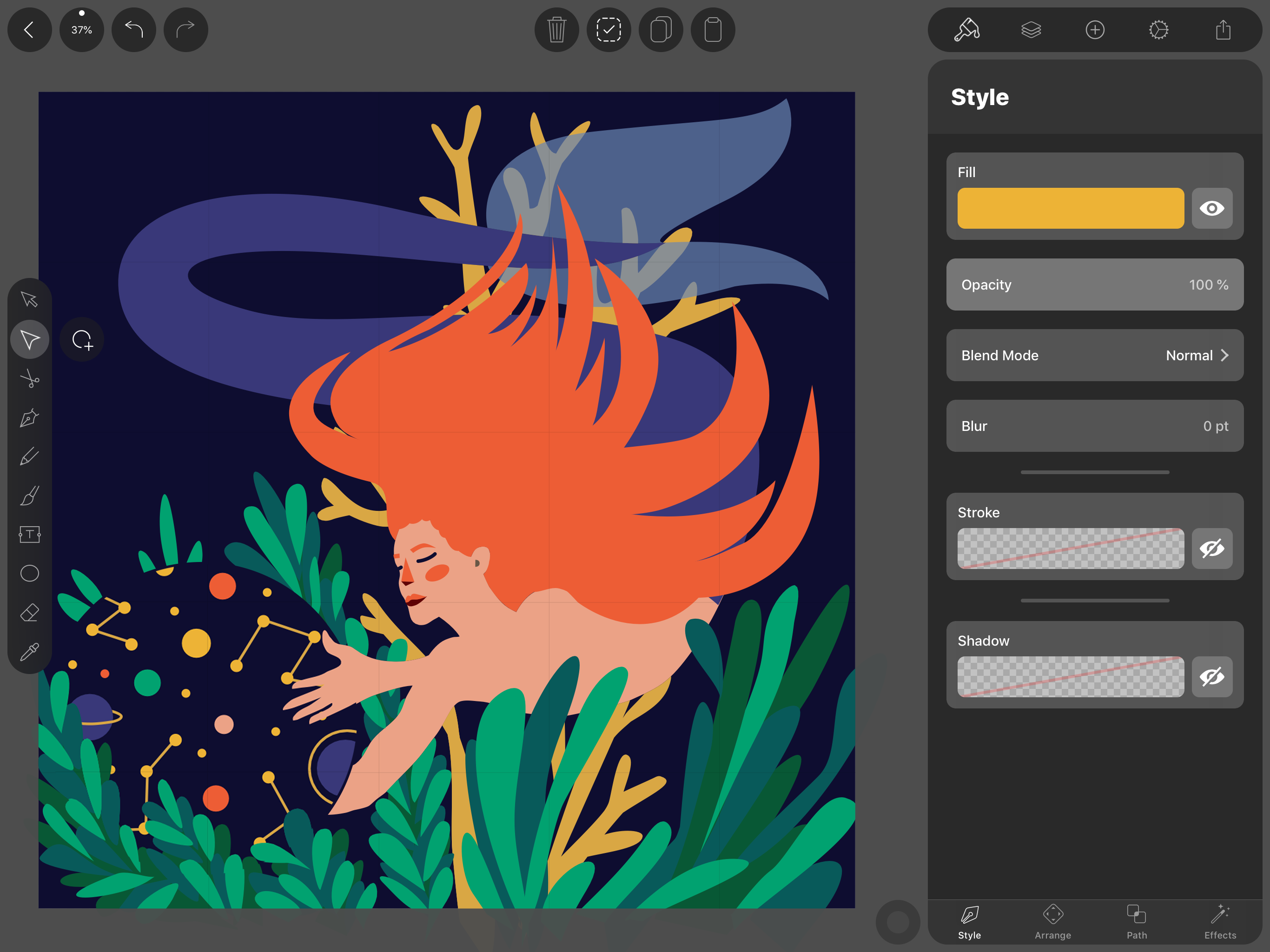This screenshot has height=952, width=1270.
Task: Select the Pen tool
Action: coord(29,417)
